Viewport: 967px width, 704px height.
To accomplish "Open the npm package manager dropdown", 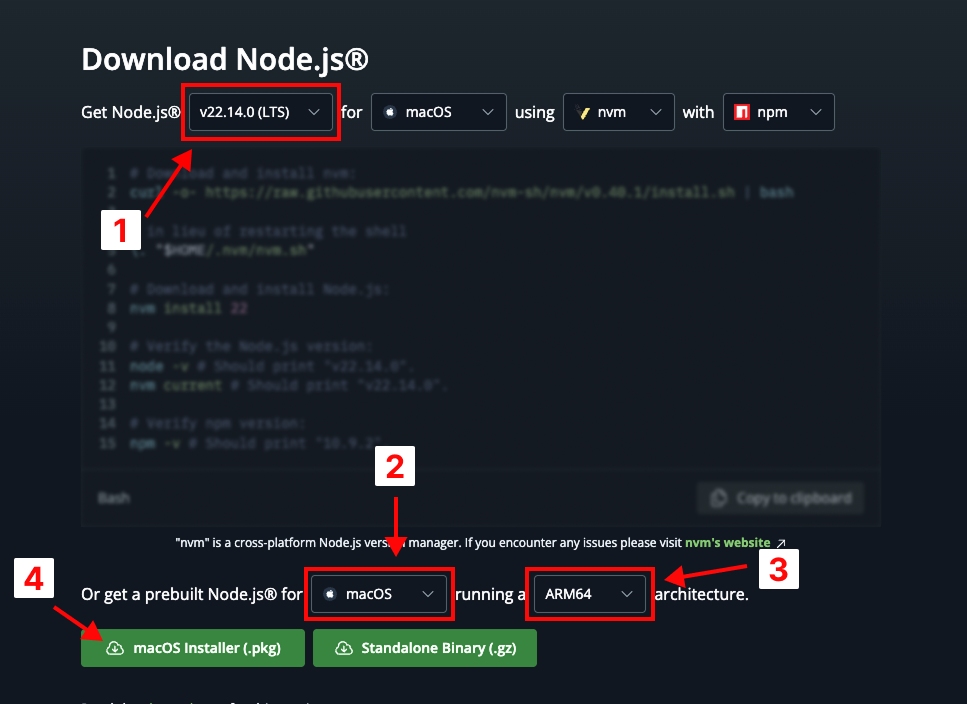I will 778,112.
